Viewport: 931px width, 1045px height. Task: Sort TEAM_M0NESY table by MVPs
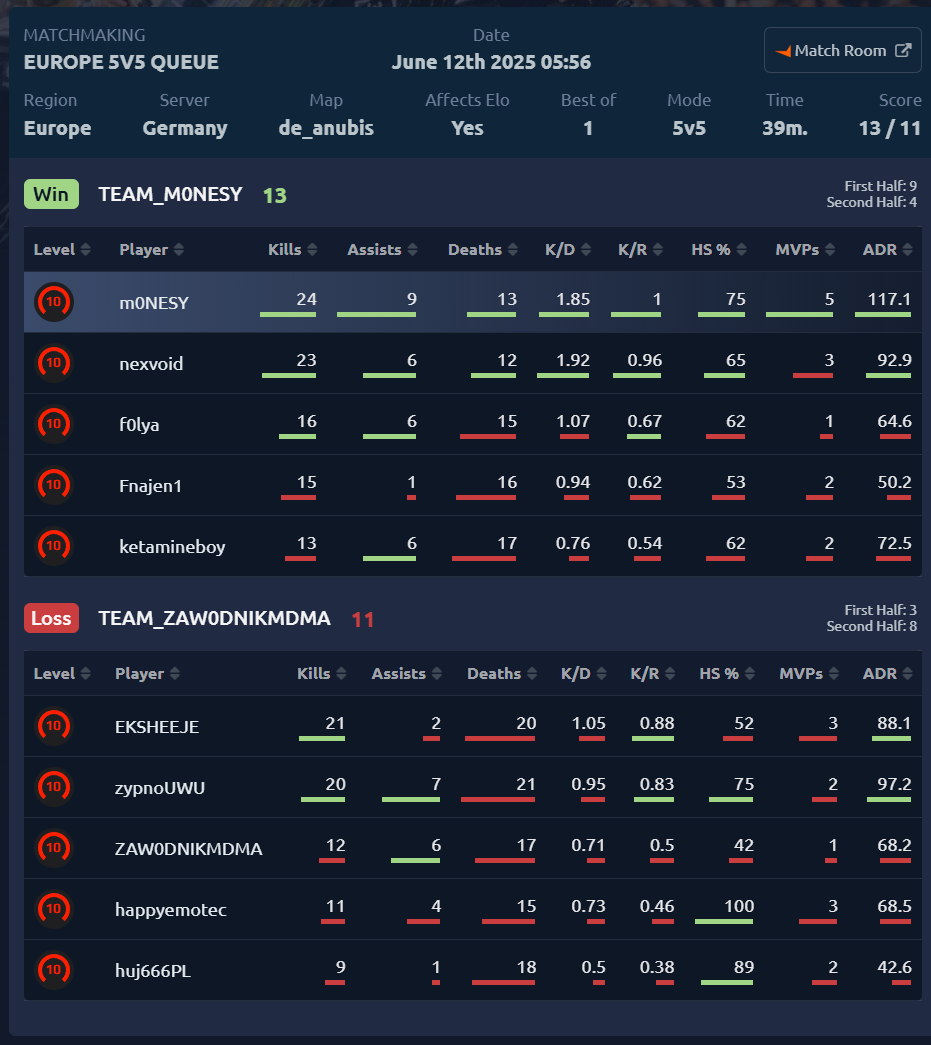point(805,250)
